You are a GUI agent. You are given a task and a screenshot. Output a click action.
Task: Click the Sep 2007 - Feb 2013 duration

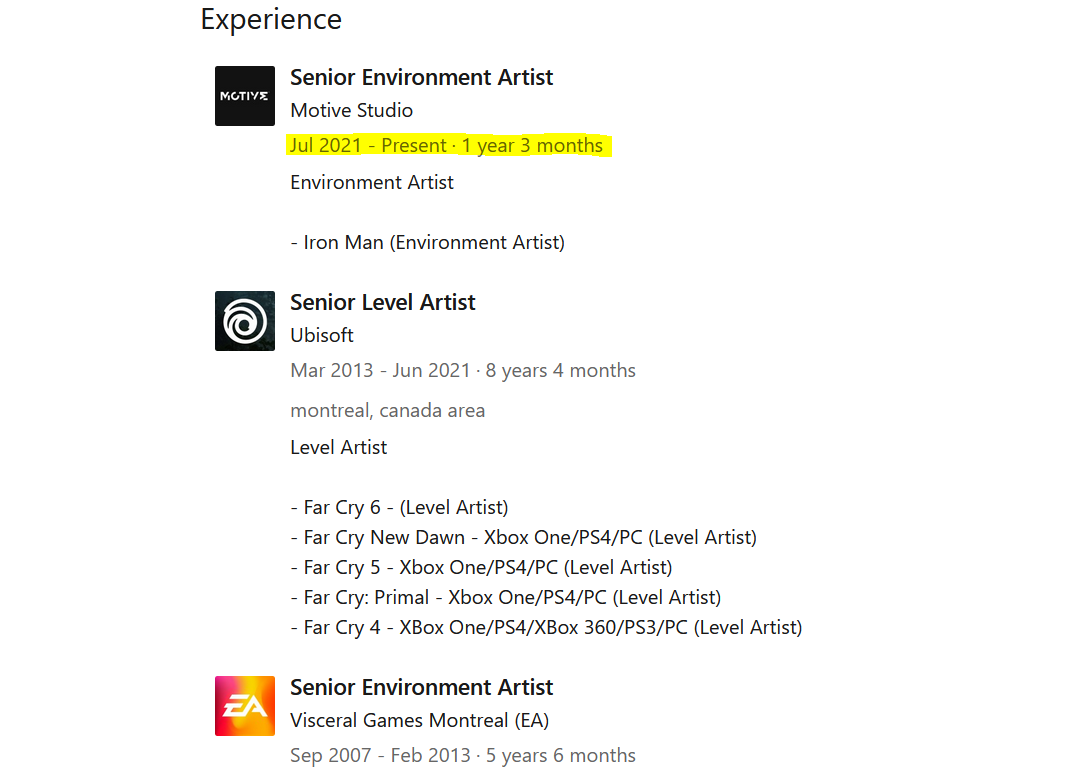(462, 755)
